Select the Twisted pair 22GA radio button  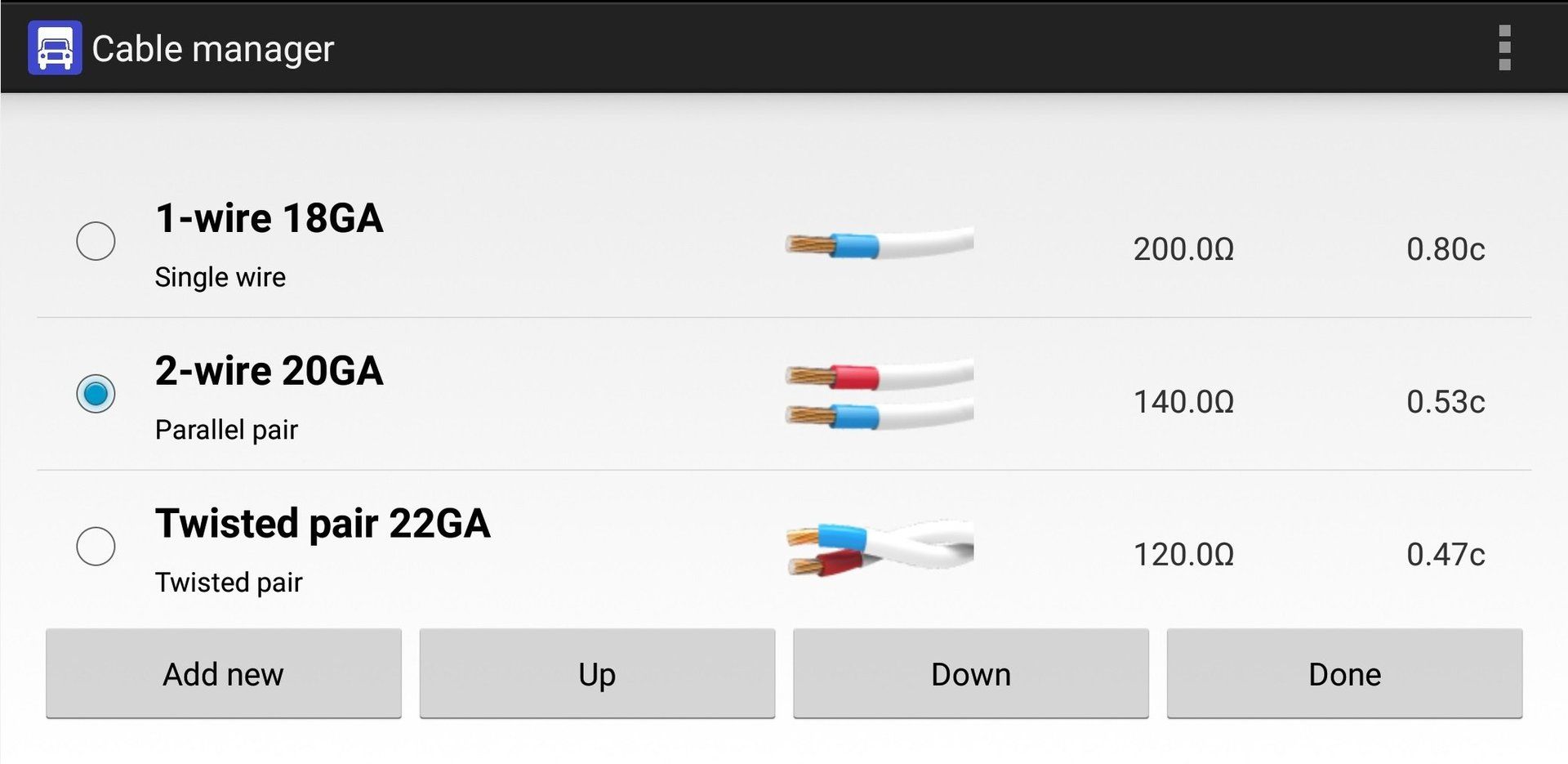[x=96, y=546]
